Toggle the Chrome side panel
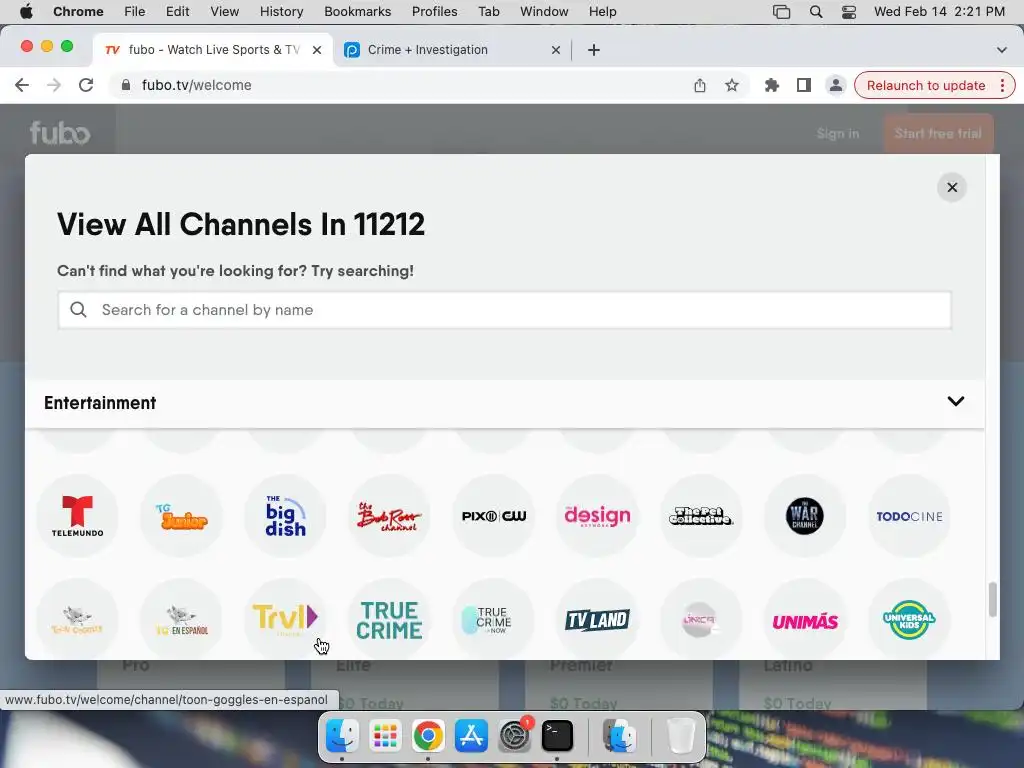 click(x=803, y=85)
